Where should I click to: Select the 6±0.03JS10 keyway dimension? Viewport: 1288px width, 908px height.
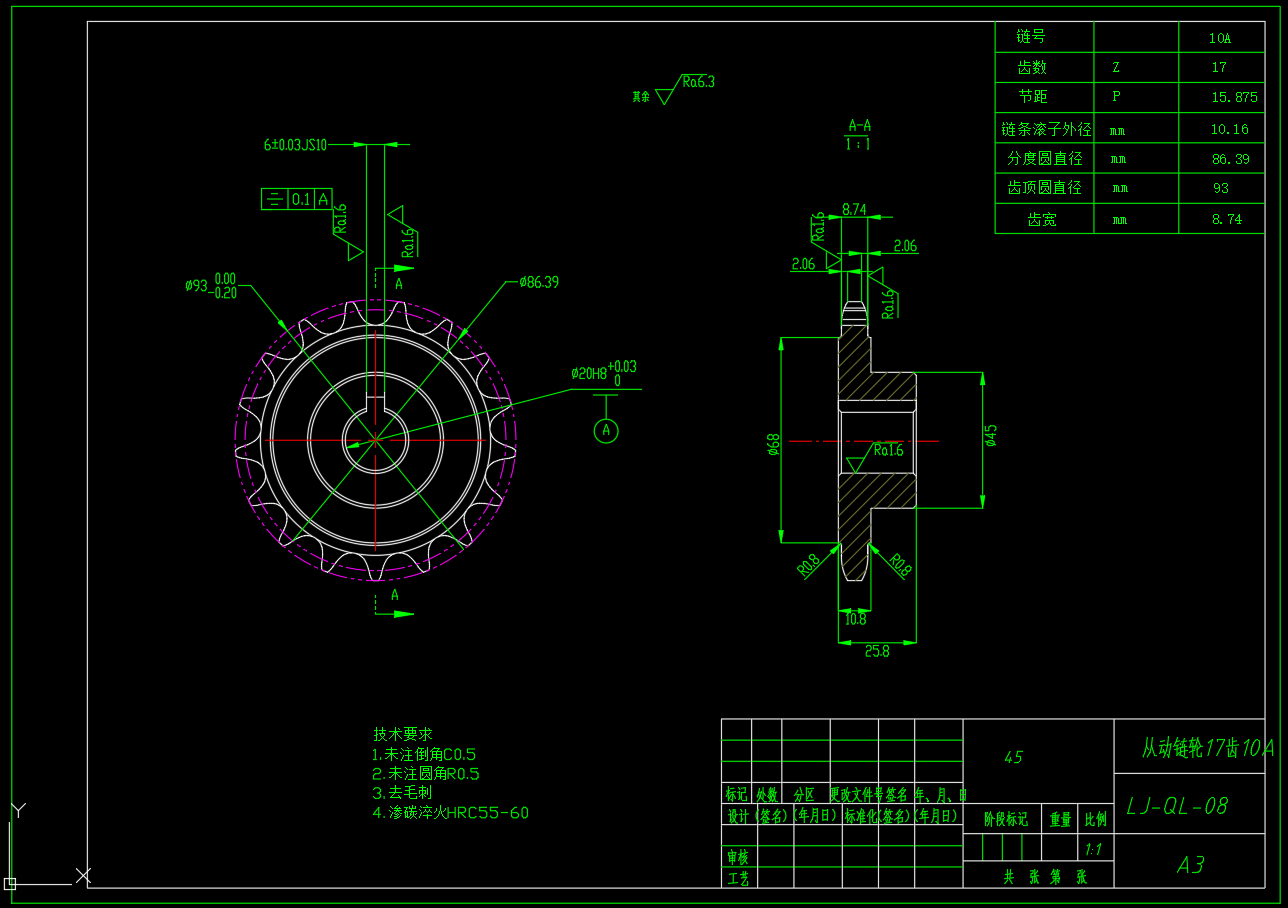pos(295,145)
